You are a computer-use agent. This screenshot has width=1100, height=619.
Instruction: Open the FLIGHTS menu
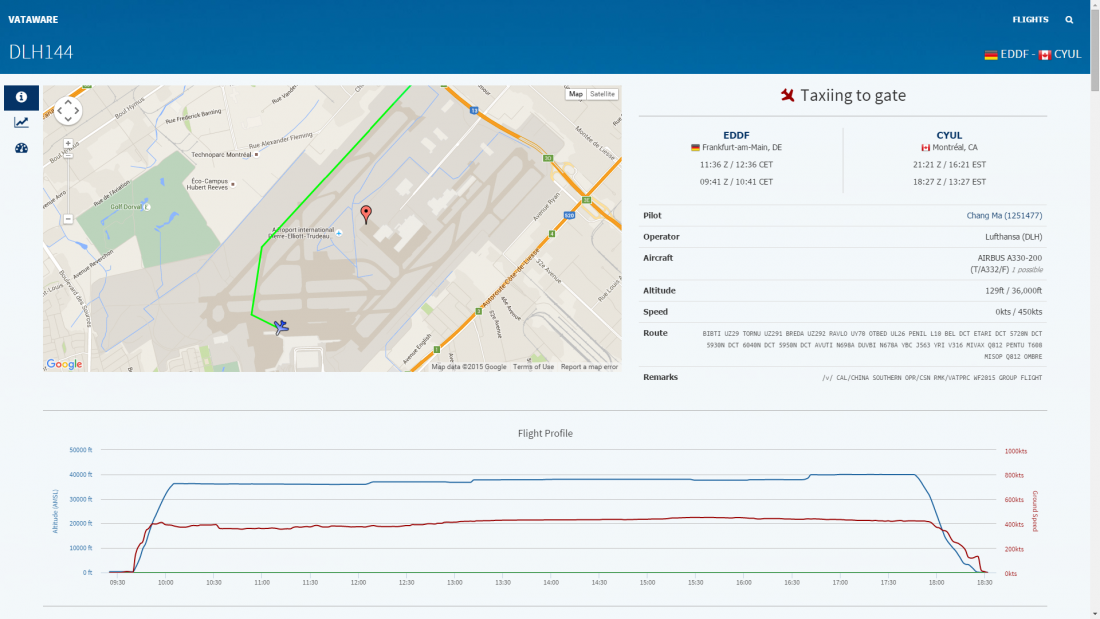coord(1030,20)
